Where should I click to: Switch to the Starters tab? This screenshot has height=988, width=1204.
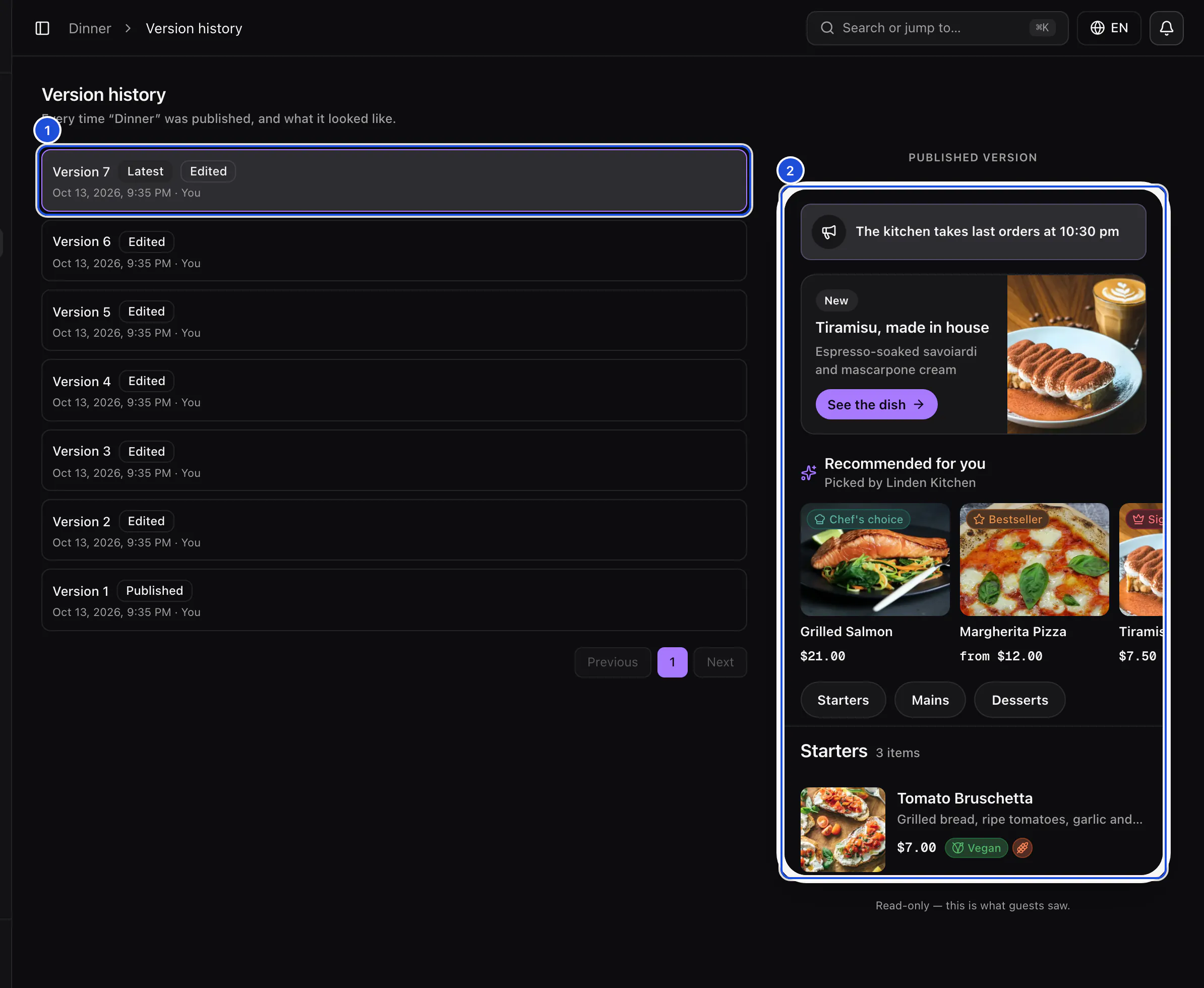[843, 700]
